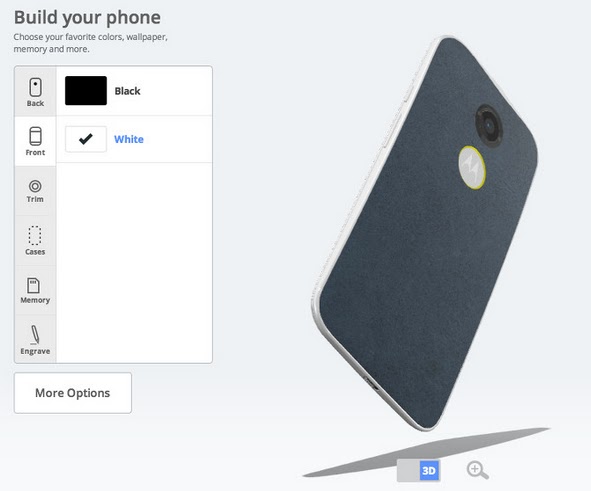Toggle the 3D view switch
The height and width of the screenshot is (491, 591).
[x=418, y=470]
